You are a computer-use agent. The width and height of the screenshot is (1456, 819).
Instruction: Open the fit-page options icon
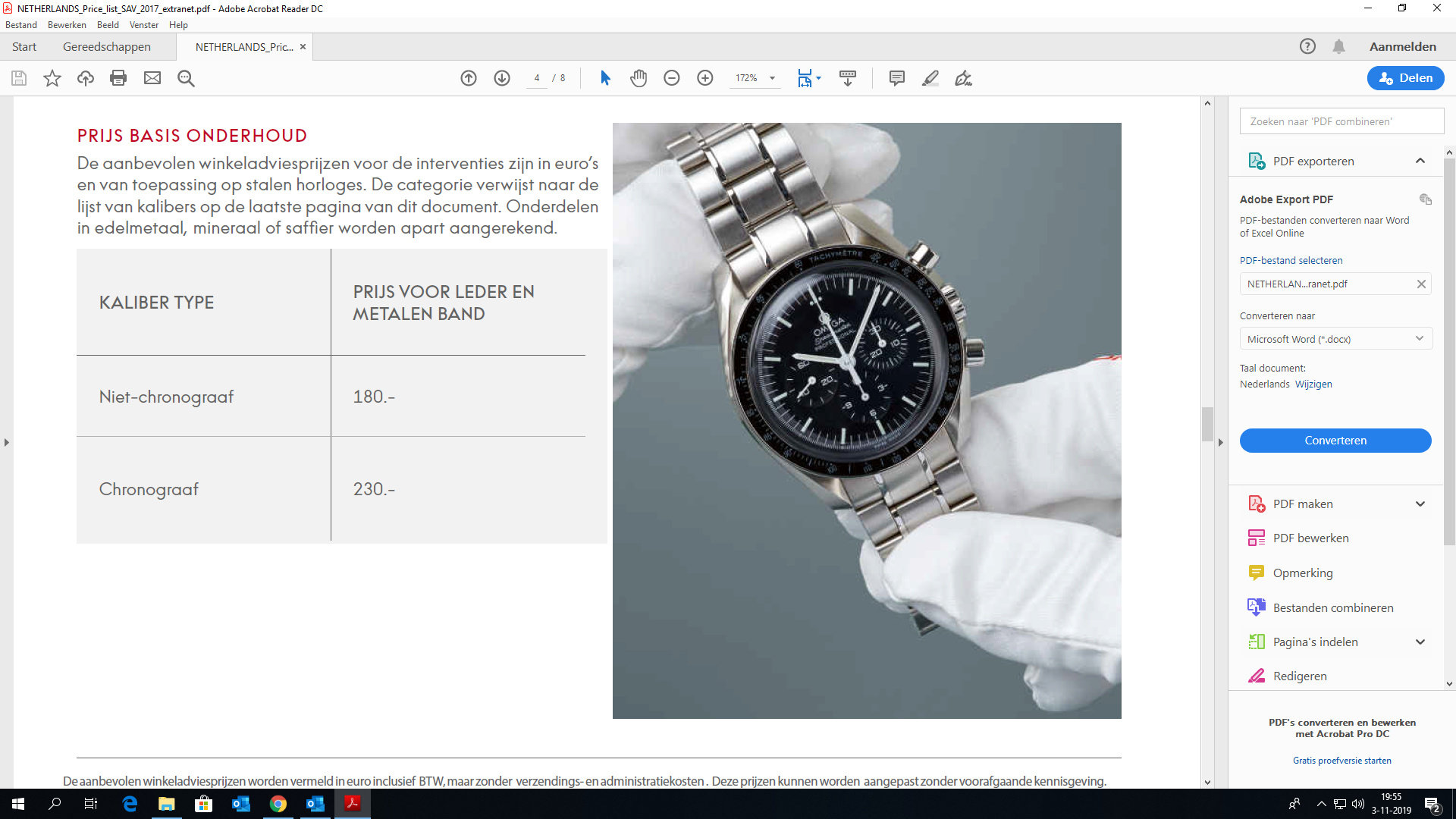(x=809, y=78)
